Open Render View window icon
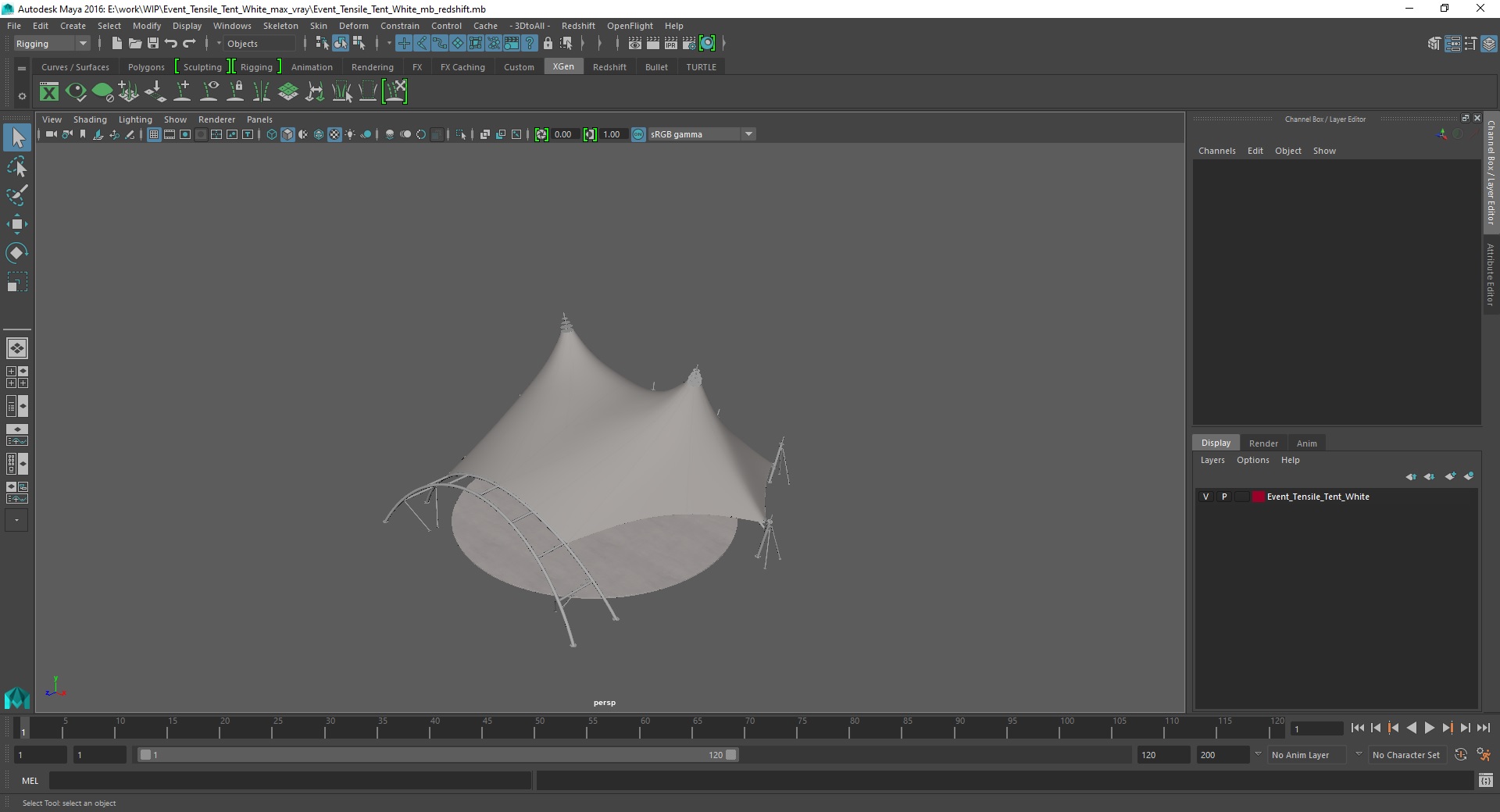Viewport: 1500px width, 812px height. pyautogui.click(x=635, y=44)
